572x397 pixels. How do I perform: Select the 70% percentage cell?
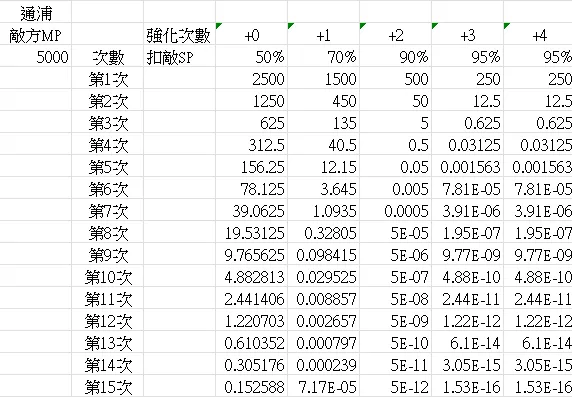(324, 56)
